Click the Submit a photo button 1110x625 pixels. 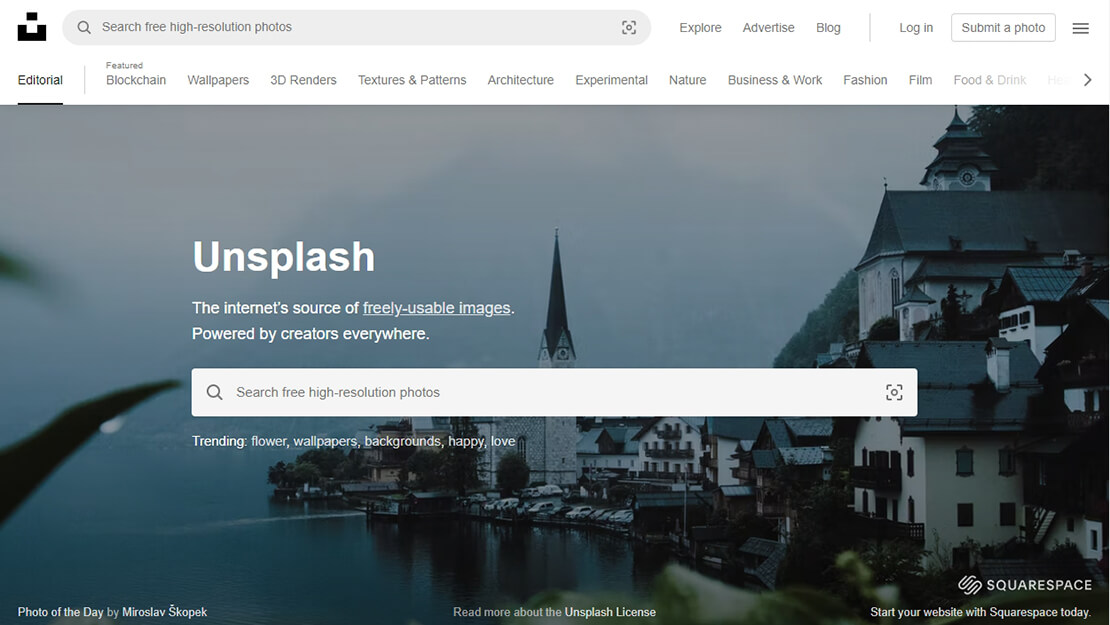(x=1003, y=28)
